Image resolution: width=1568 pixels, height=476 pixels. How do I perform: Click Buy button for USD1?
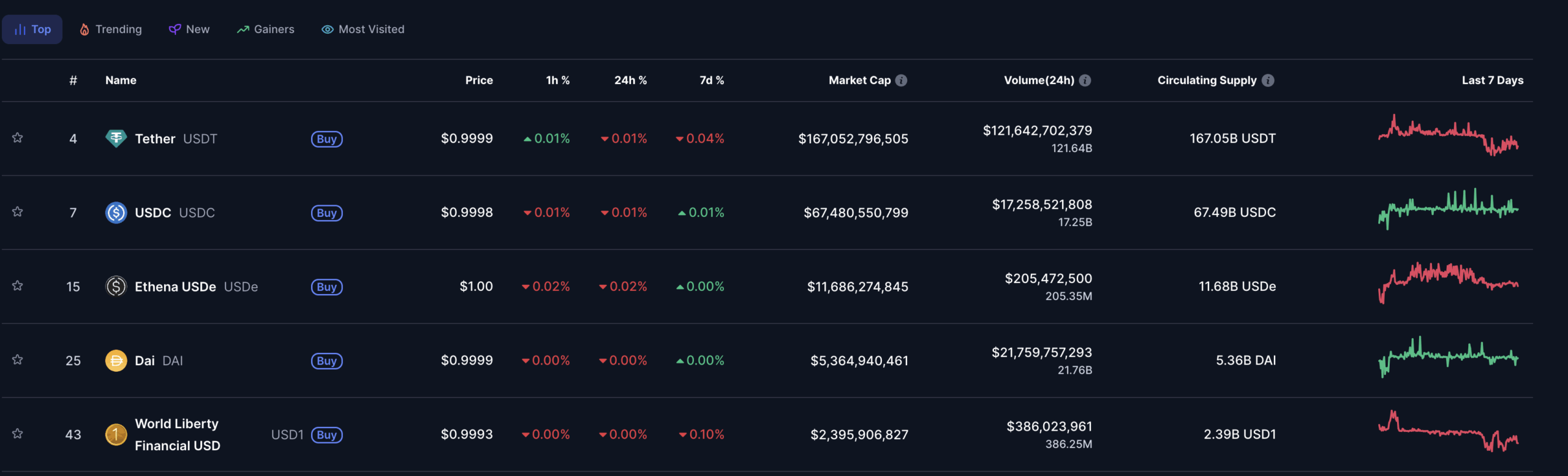(326, 435)
